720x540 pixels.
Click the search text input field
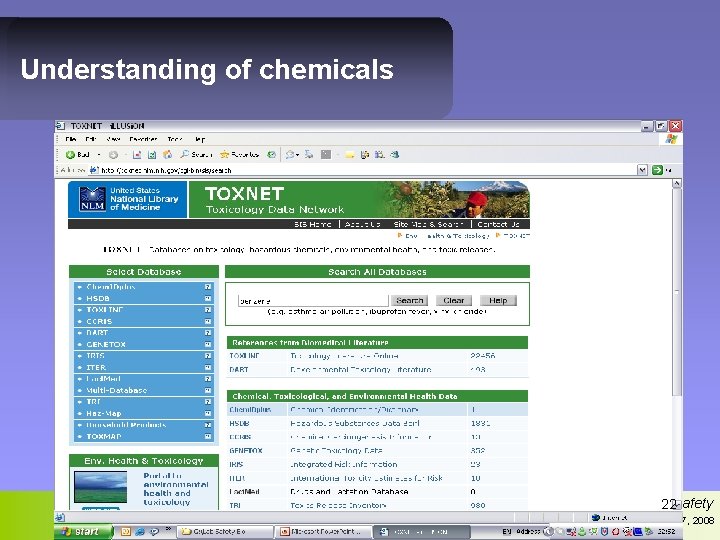313,301
